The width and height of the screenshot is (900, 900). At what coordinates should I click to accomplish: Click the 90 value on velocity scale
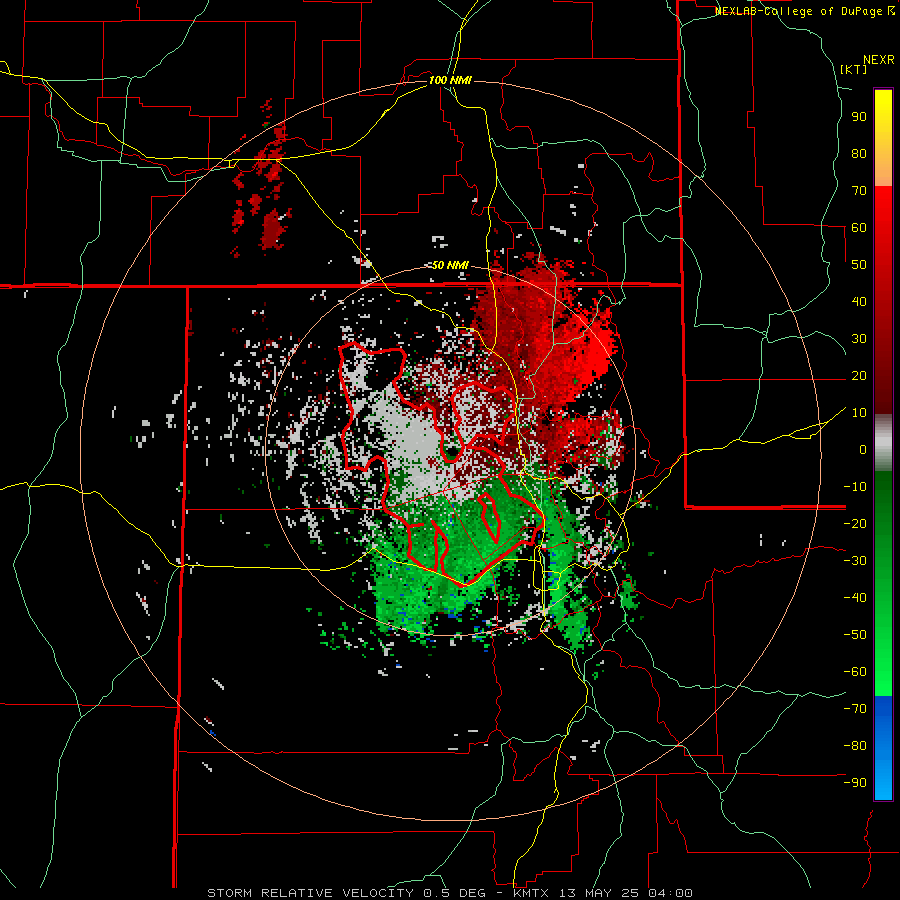point(859,117)
